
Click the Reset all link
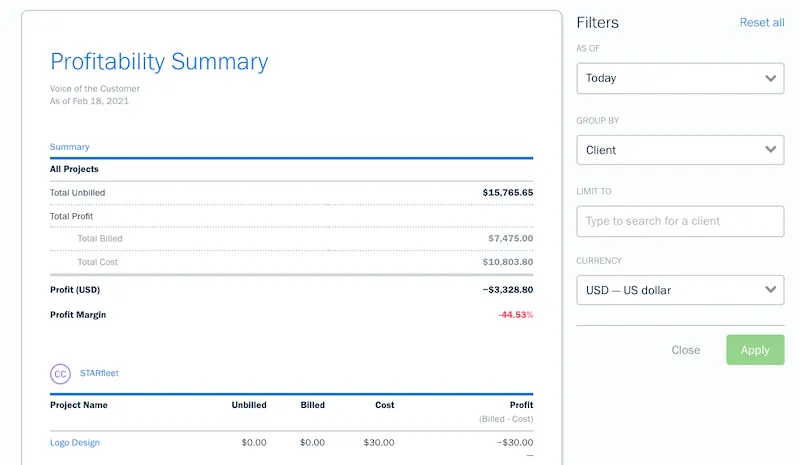pos(761,22)
